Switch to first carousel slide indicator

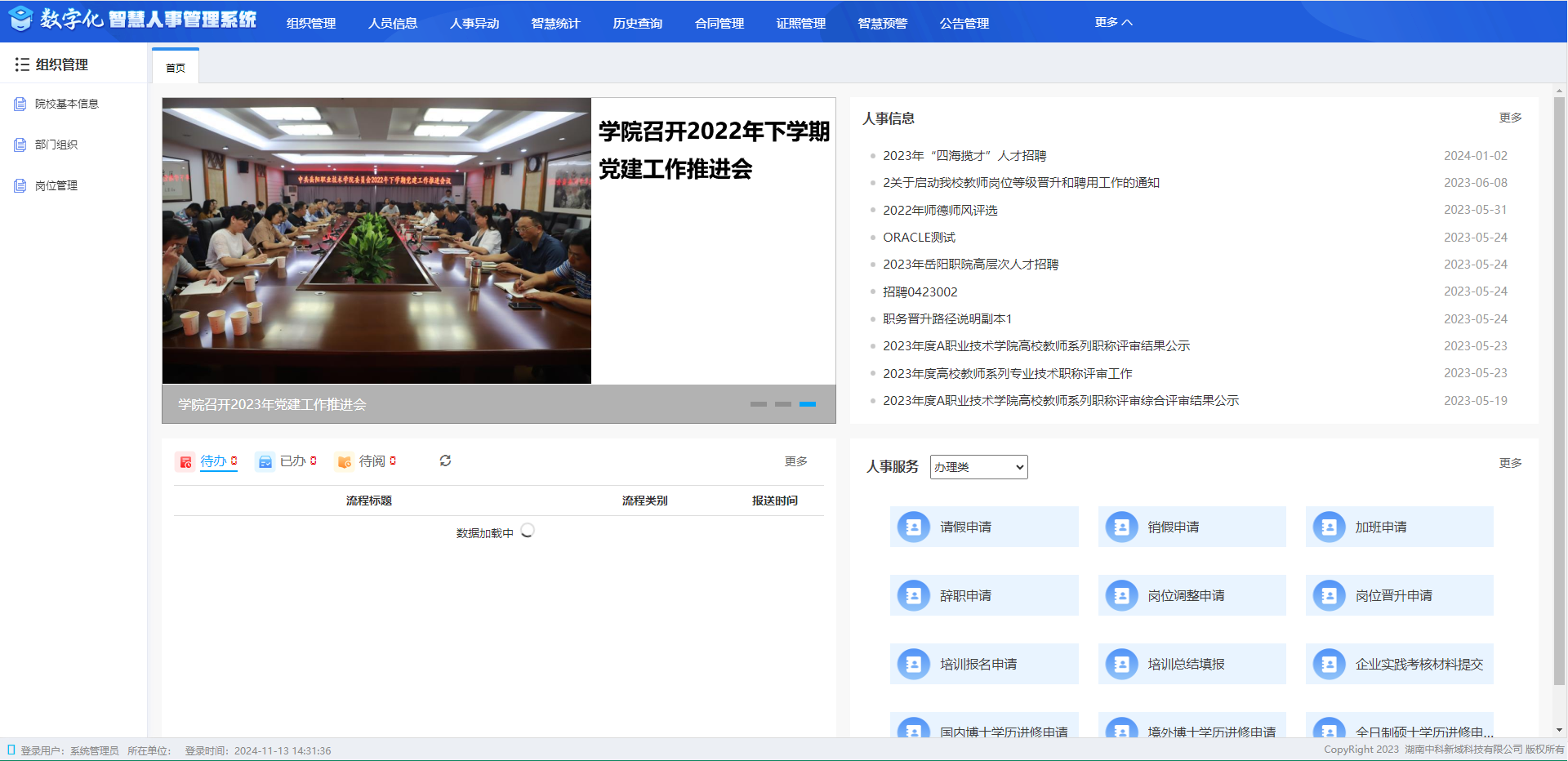(758, 404)
